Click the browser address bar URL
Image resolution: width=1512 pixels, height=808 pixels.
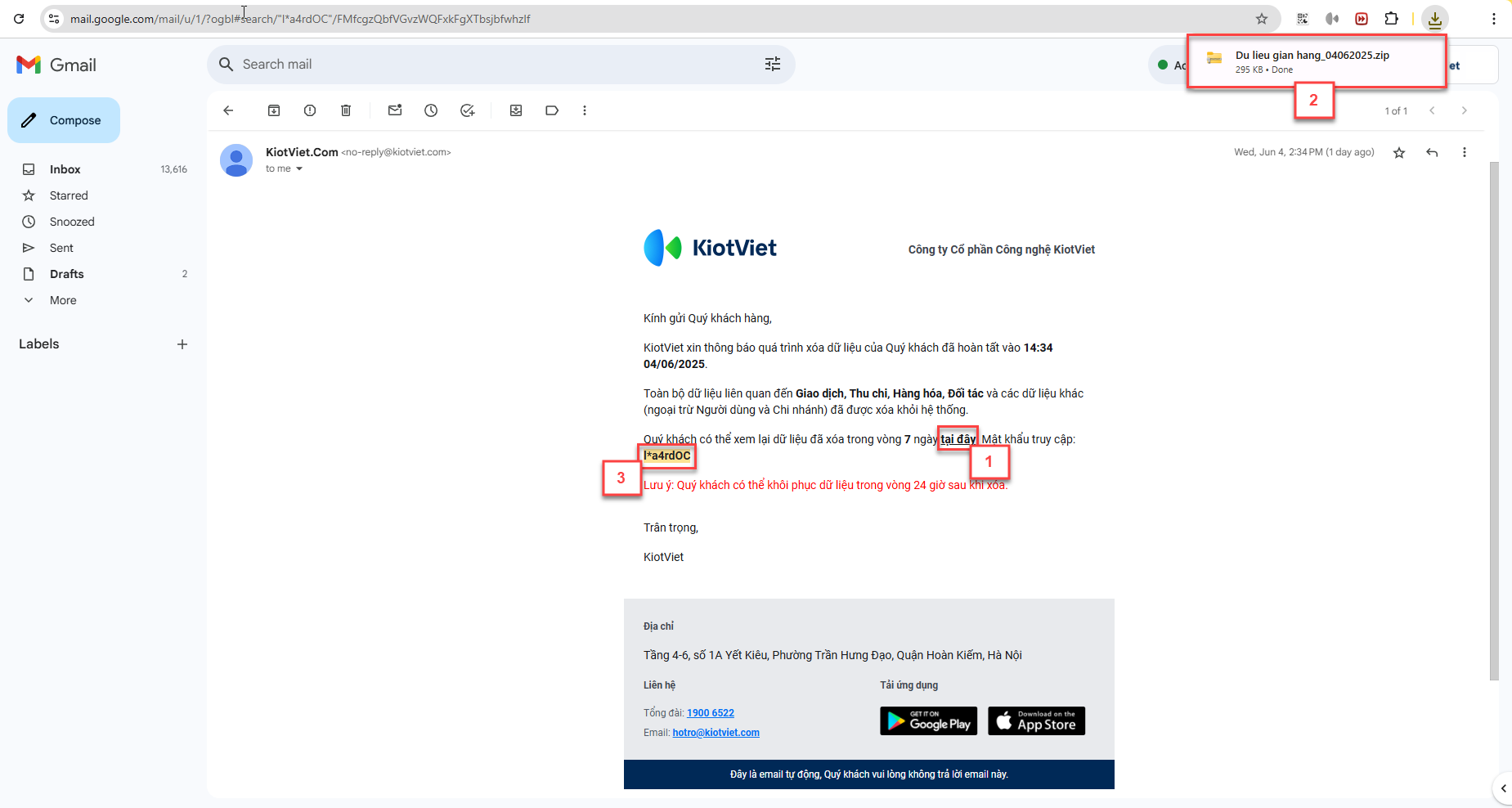(x=300, y=19)
